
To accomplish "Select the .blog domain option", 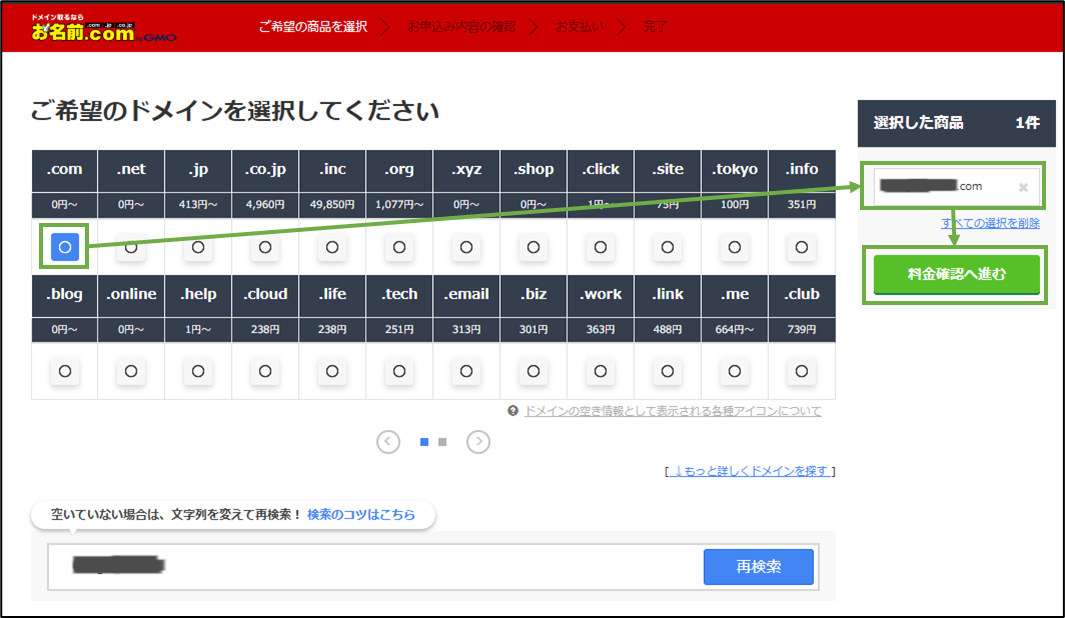I will pyautogui.click(x=65, y=371).
